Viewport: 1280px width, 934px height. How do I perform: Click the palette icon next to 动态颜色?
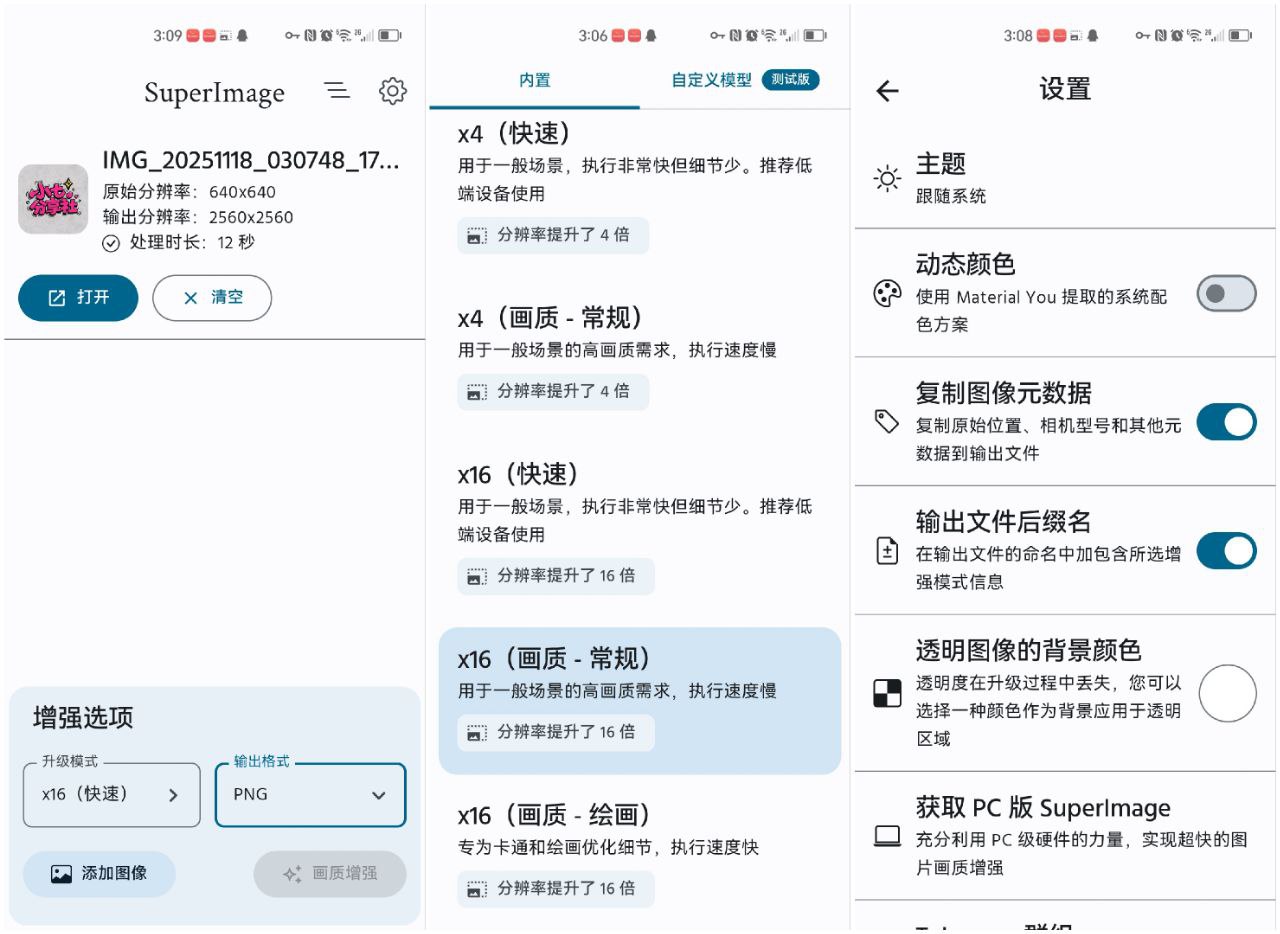885,293
